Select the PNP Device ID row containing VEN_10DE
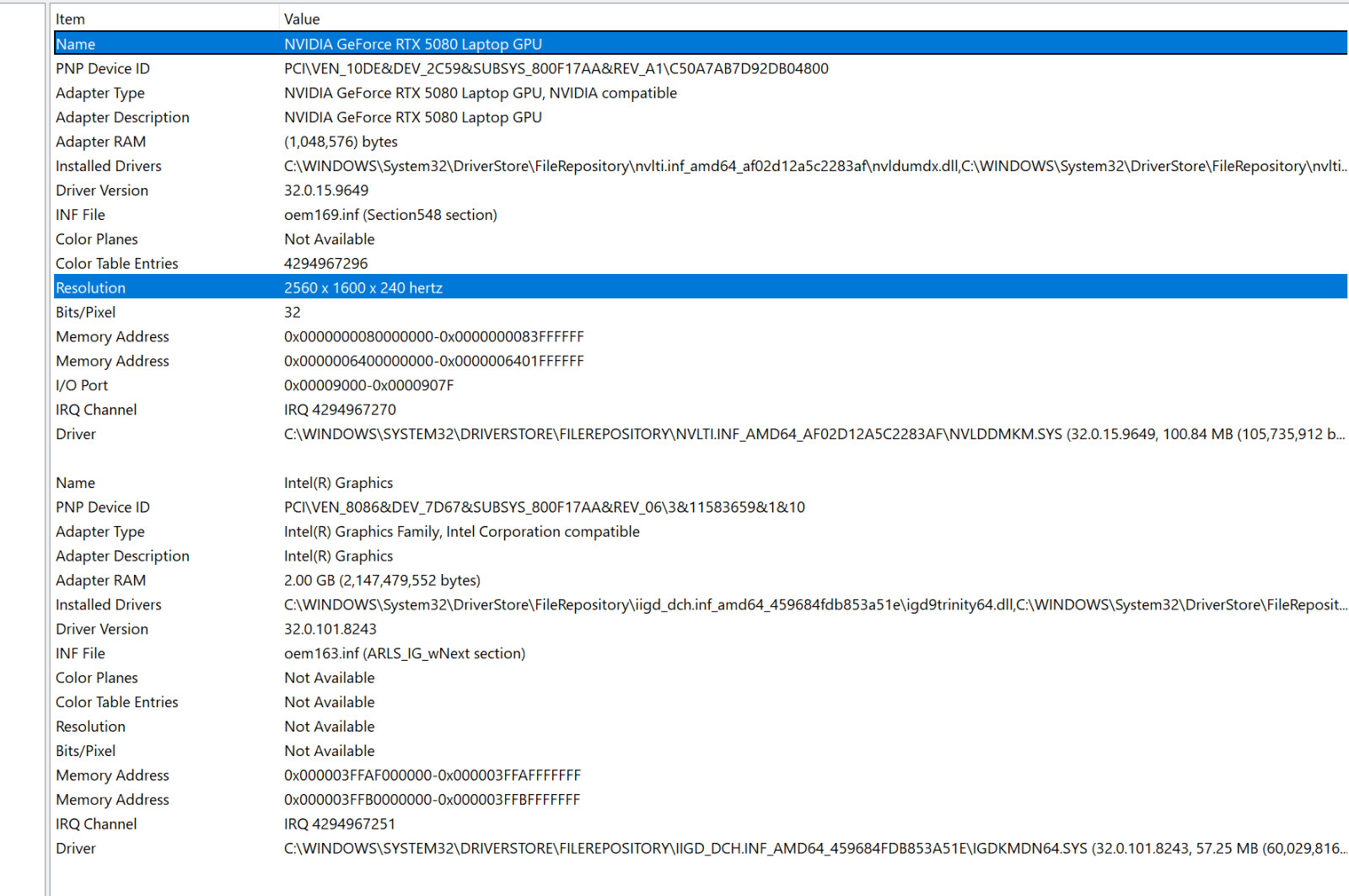1349x896 pixels. [x=701, y=68]
